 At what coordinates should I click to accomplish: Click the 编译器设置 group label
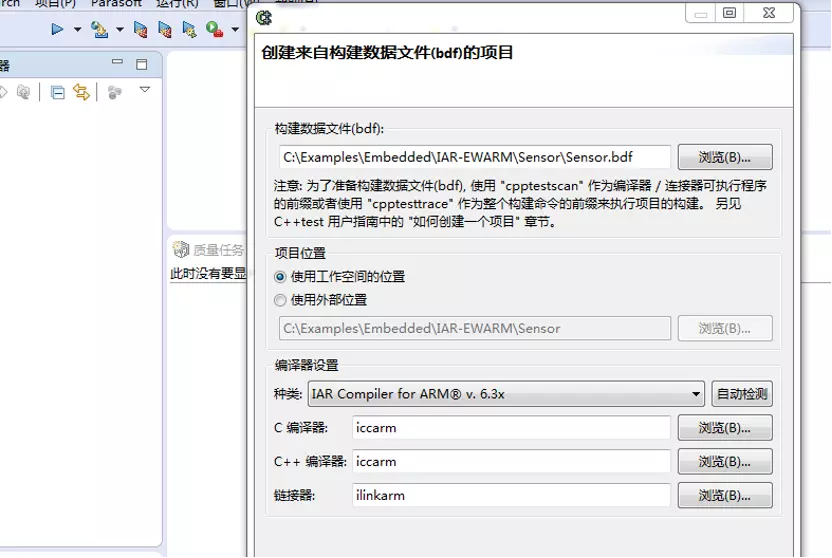[x=306, y=365]
